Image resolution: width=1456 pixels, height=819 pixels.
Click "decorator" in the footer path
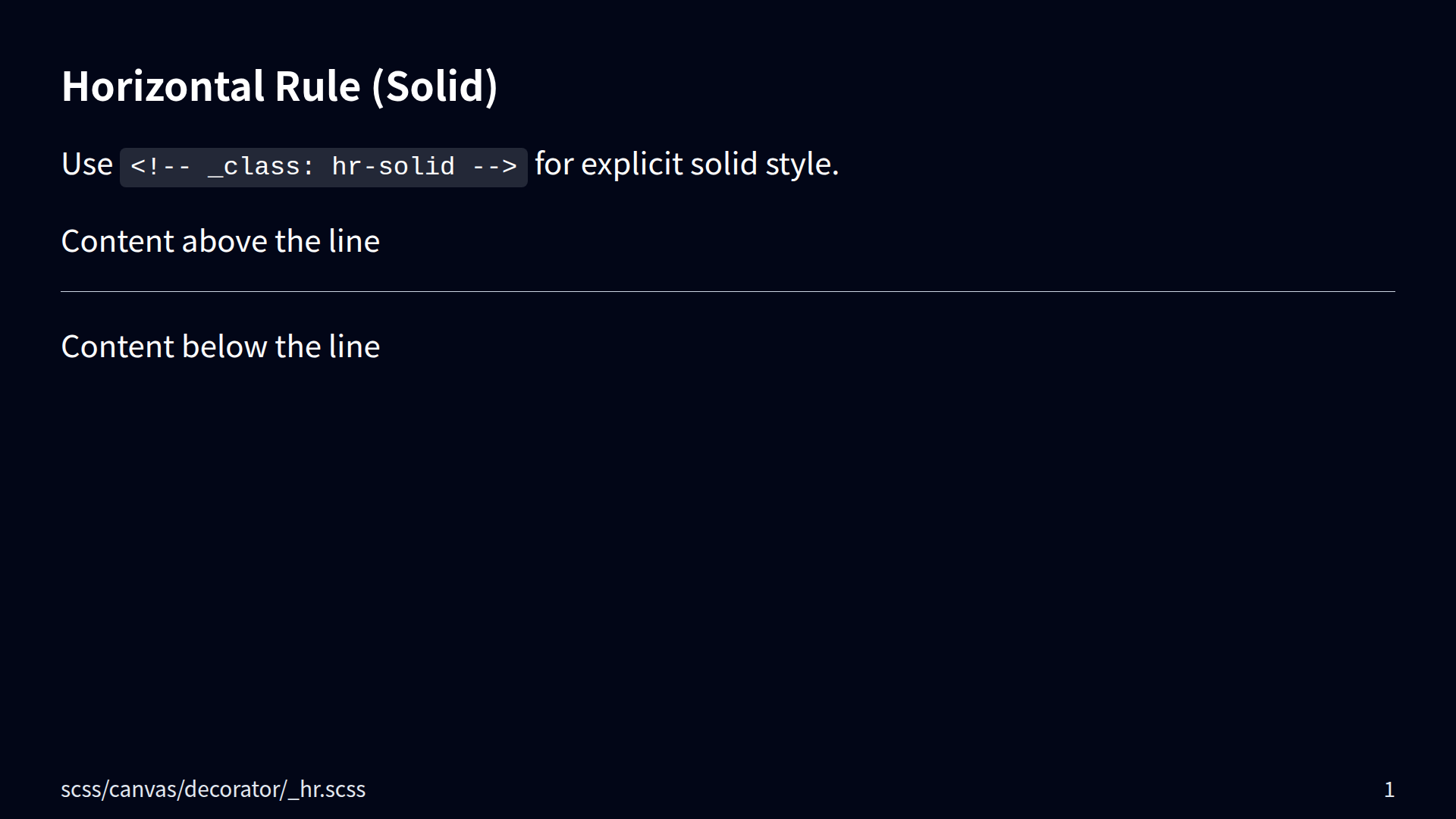point(232,789)
